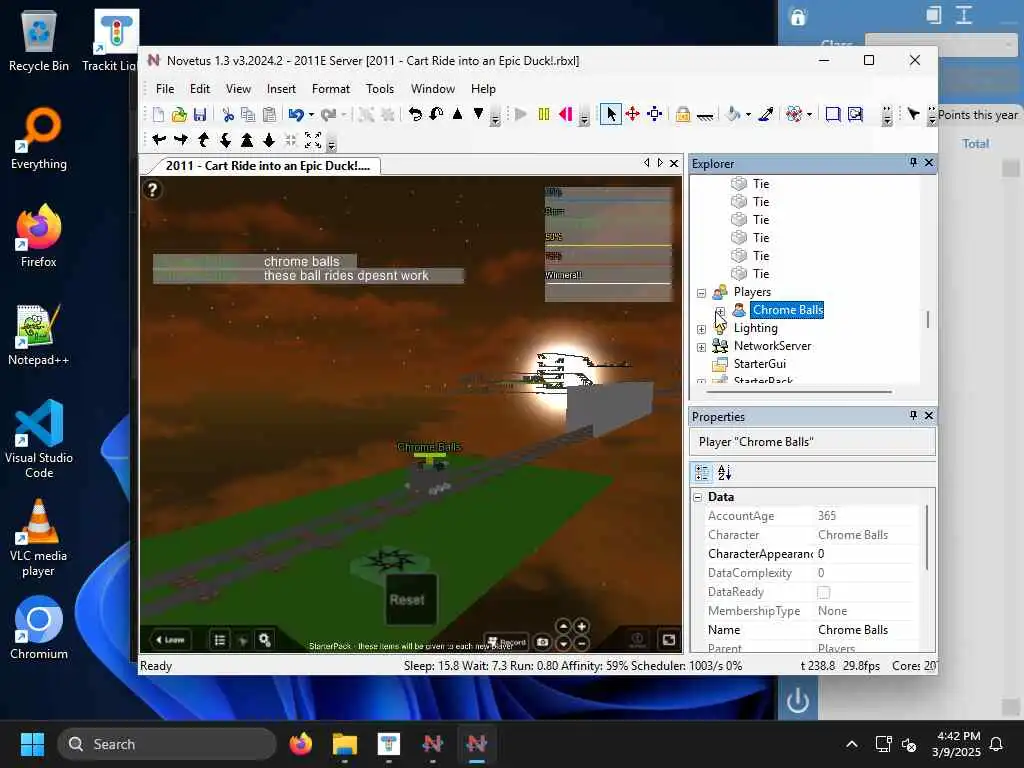1024x768 pixels.
Task: Open Windows Start menu
Action: tap(32, 744)
